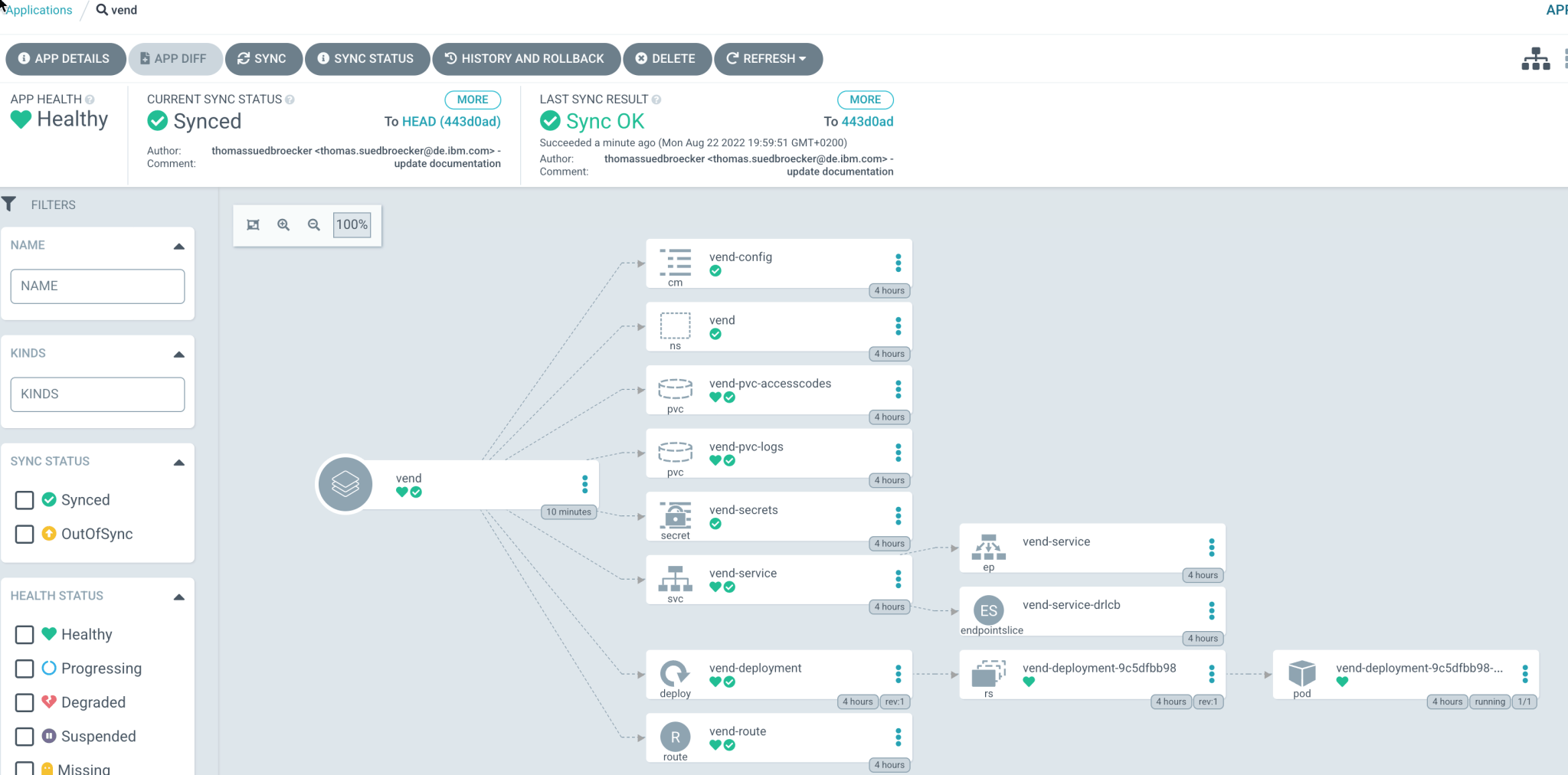Switch to tree view layout icon

pyautogui.click(x=1535, y=59)
